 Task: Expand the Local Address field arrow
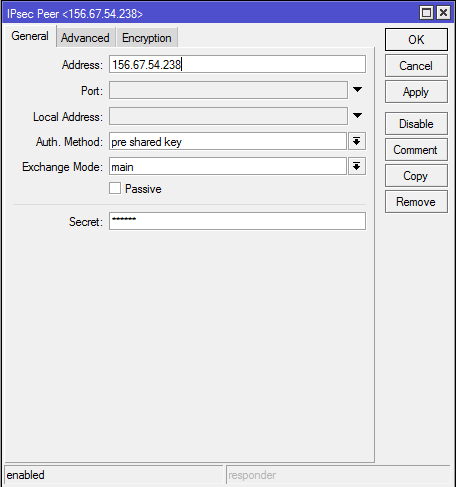click(x=357, y=116)
